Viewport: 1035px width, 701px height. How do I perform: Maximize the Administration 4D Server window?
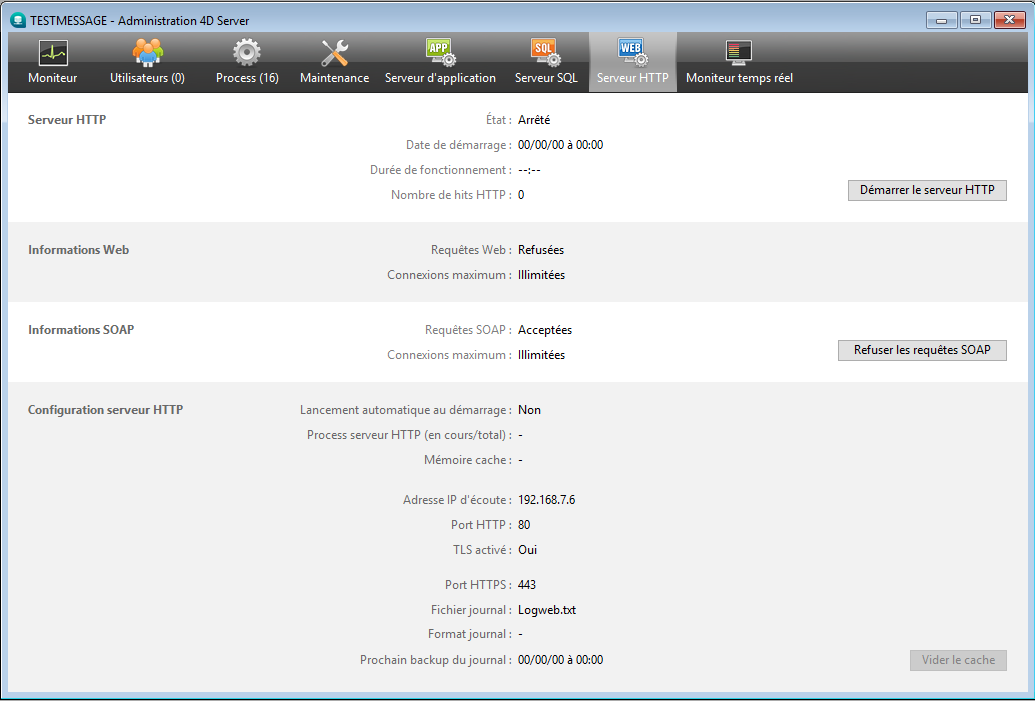[x=974, y=19]
